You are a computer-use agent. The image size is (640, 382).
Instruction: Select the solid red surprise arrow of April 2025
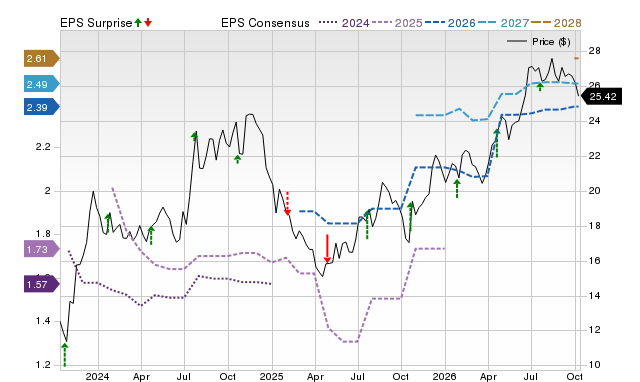pyautogui.click(x=327, y=249)
